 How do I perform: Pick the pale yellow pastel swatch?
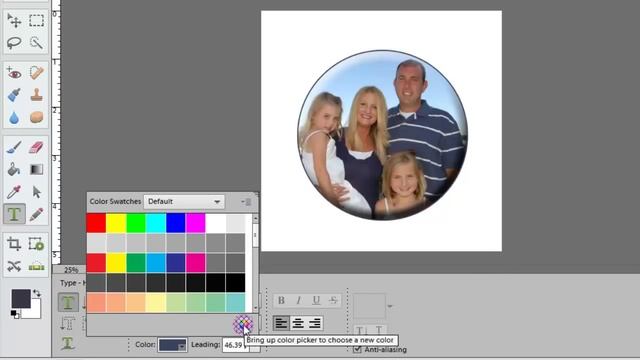click(156, 302)
